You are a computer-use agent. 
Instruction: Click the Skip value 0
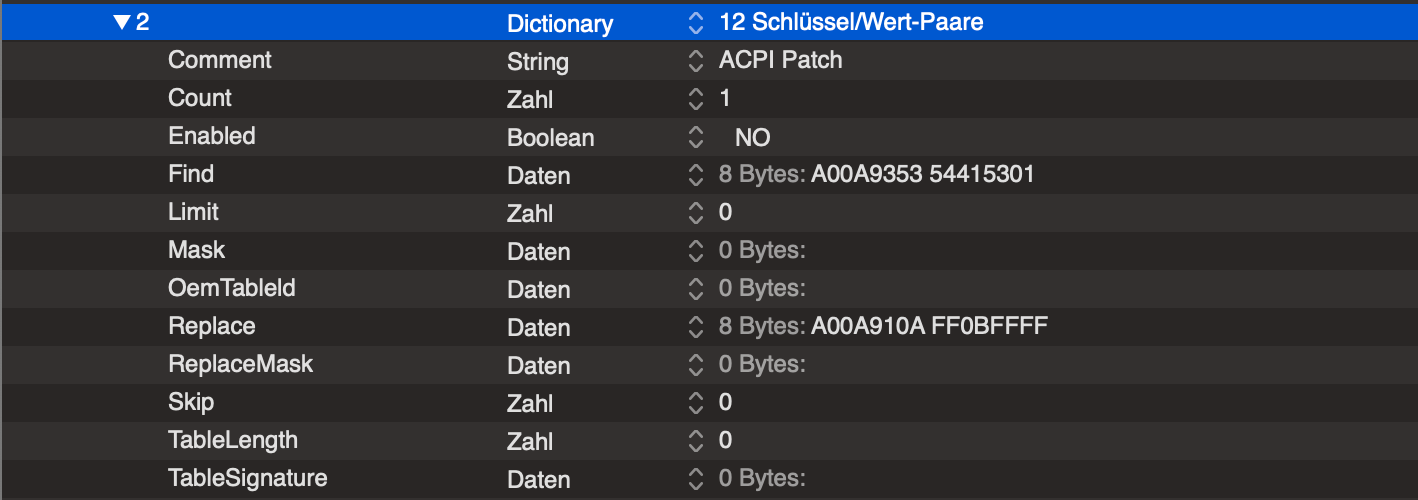[x=725, y=402]
